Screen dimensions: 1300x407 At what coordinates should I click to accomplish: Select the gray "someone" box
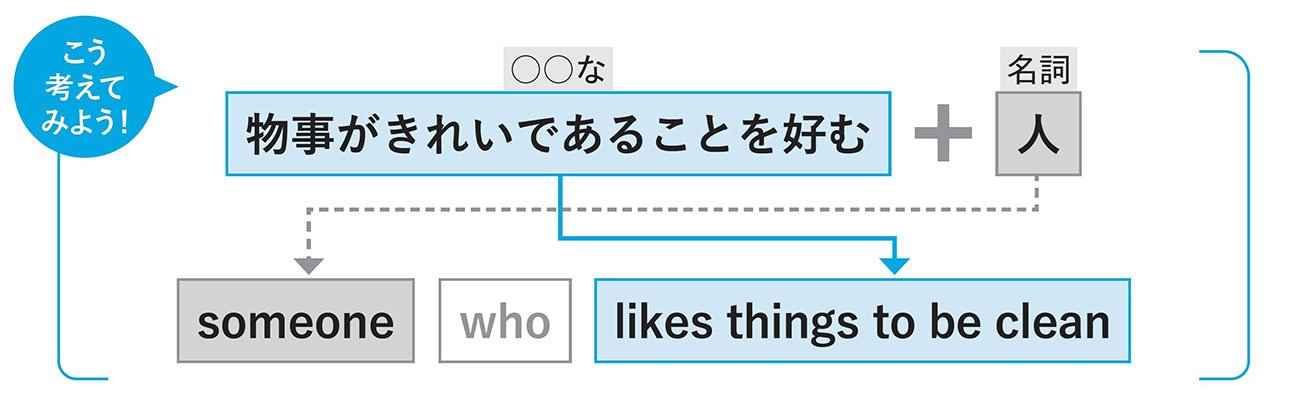(x=295, y=321)
